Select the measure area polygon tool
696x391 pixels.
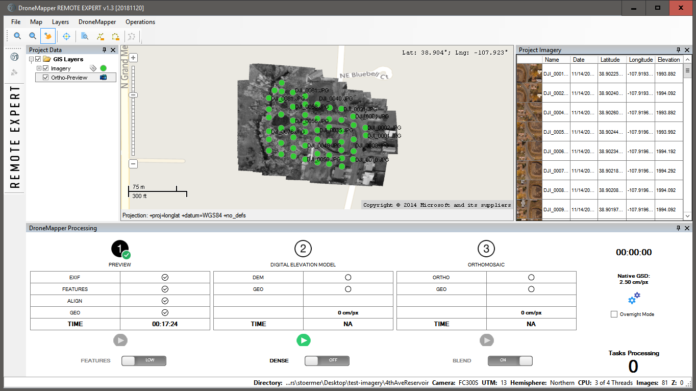pyautogui.click(x=115, y=36)
